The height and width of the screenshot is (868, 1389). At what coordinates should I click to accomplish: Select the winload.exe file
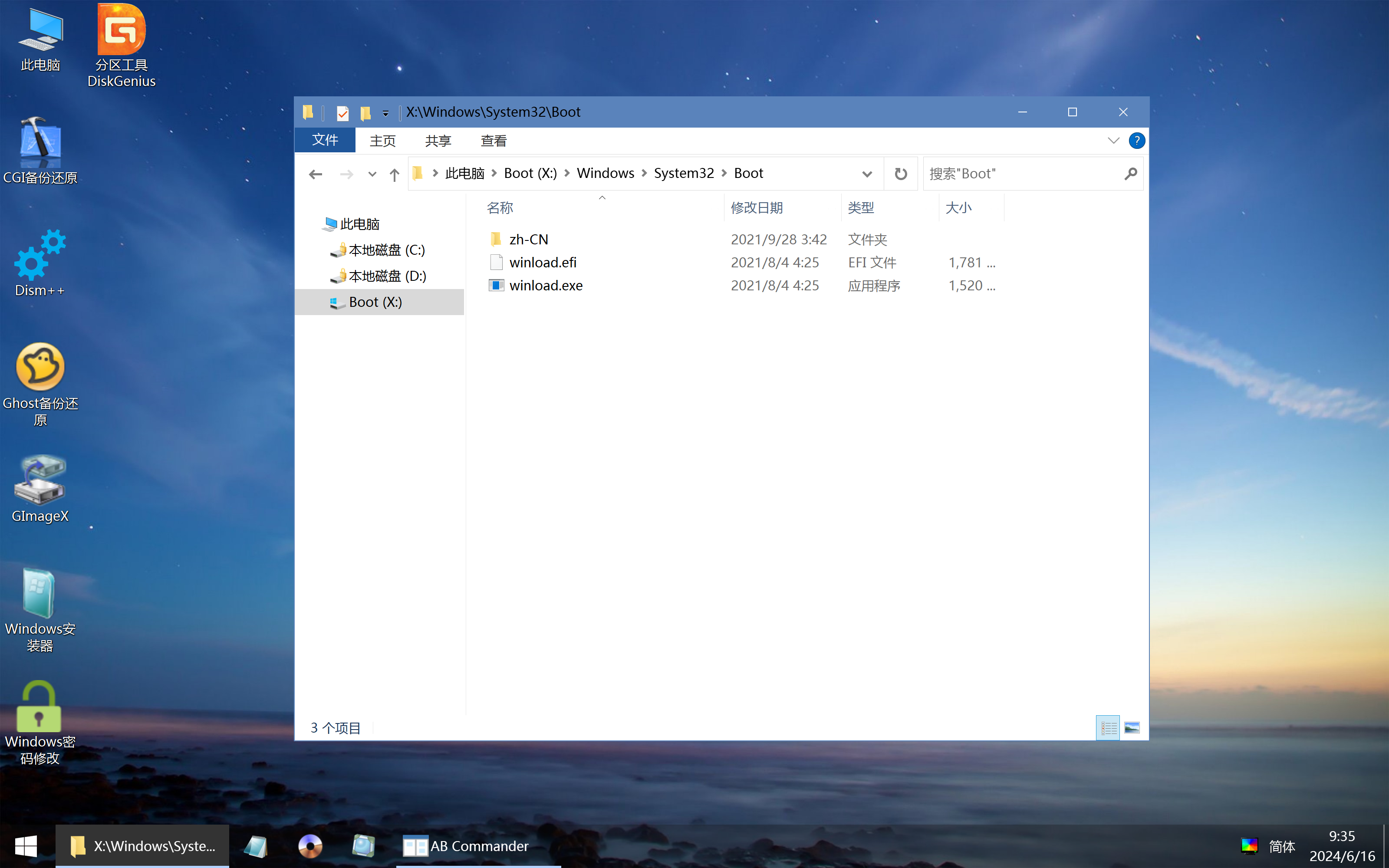pos(546,285)
